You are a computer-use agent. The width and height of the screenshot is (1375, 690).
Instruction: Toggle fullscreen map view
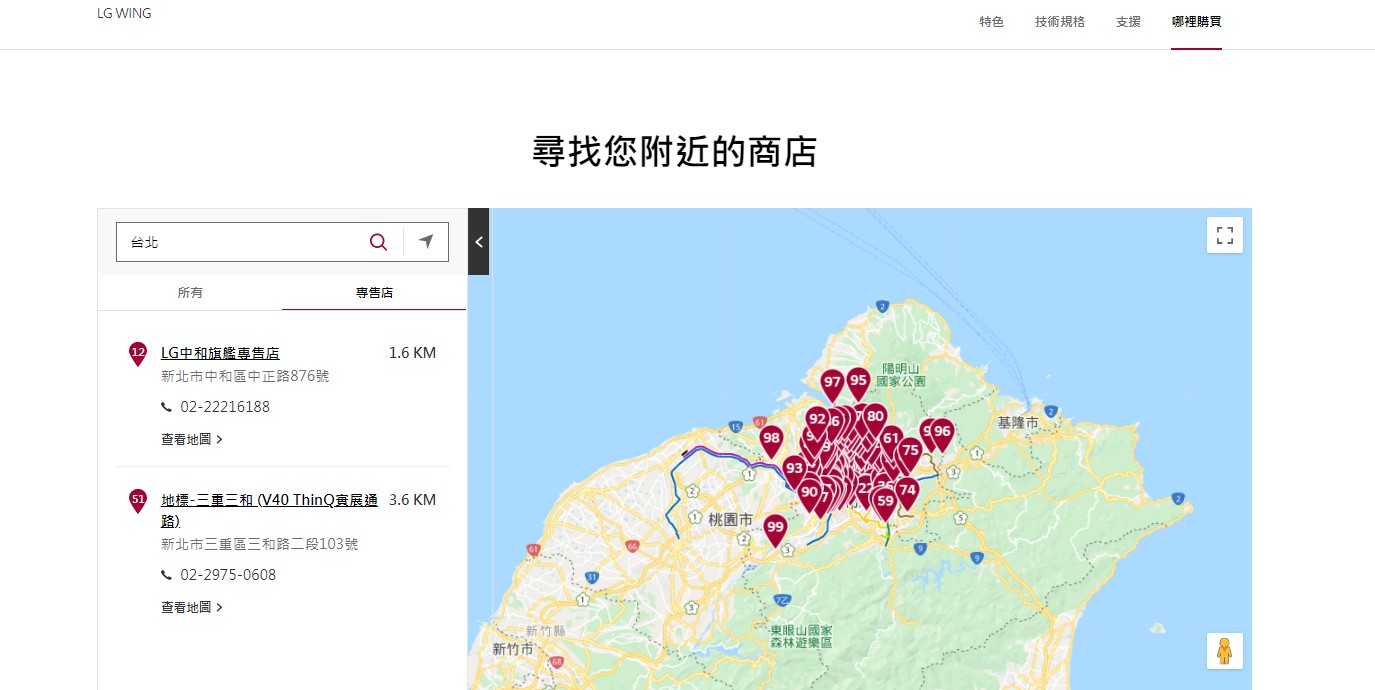[x=1225, y=235]
